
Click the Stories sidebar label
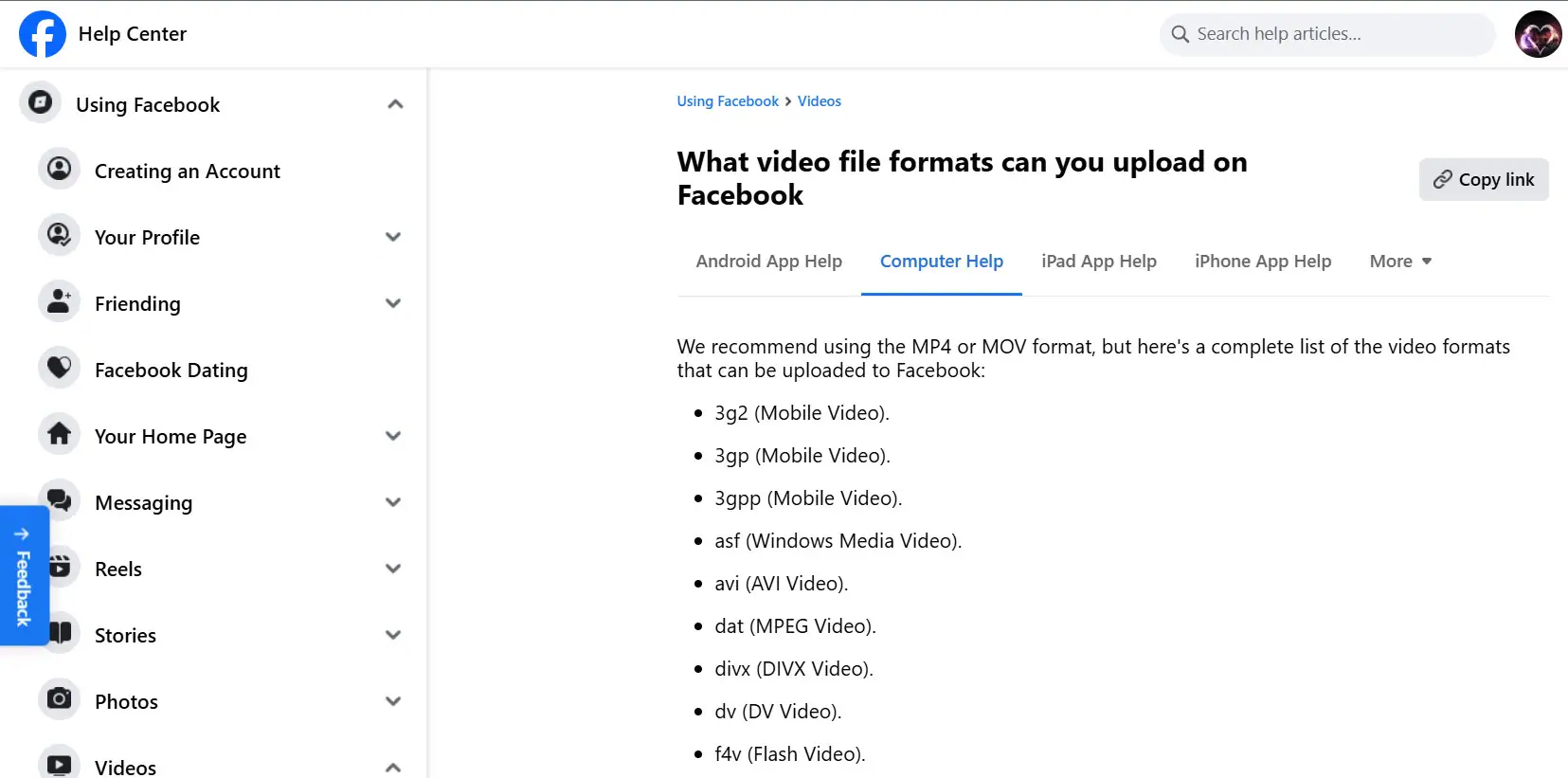[x=125, y=636]
